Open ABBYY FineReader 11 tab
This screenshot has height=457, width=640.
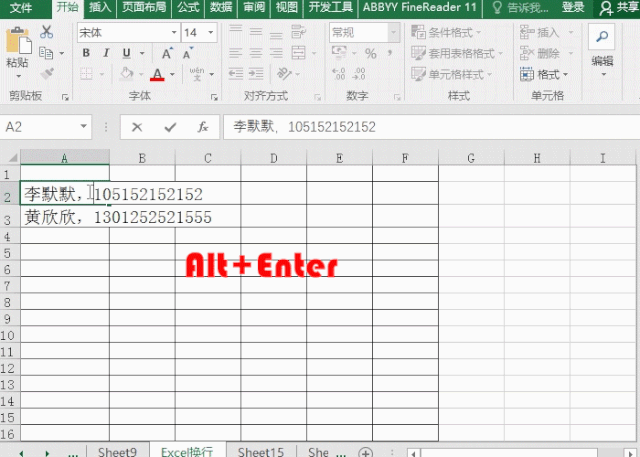click(420, 7)
